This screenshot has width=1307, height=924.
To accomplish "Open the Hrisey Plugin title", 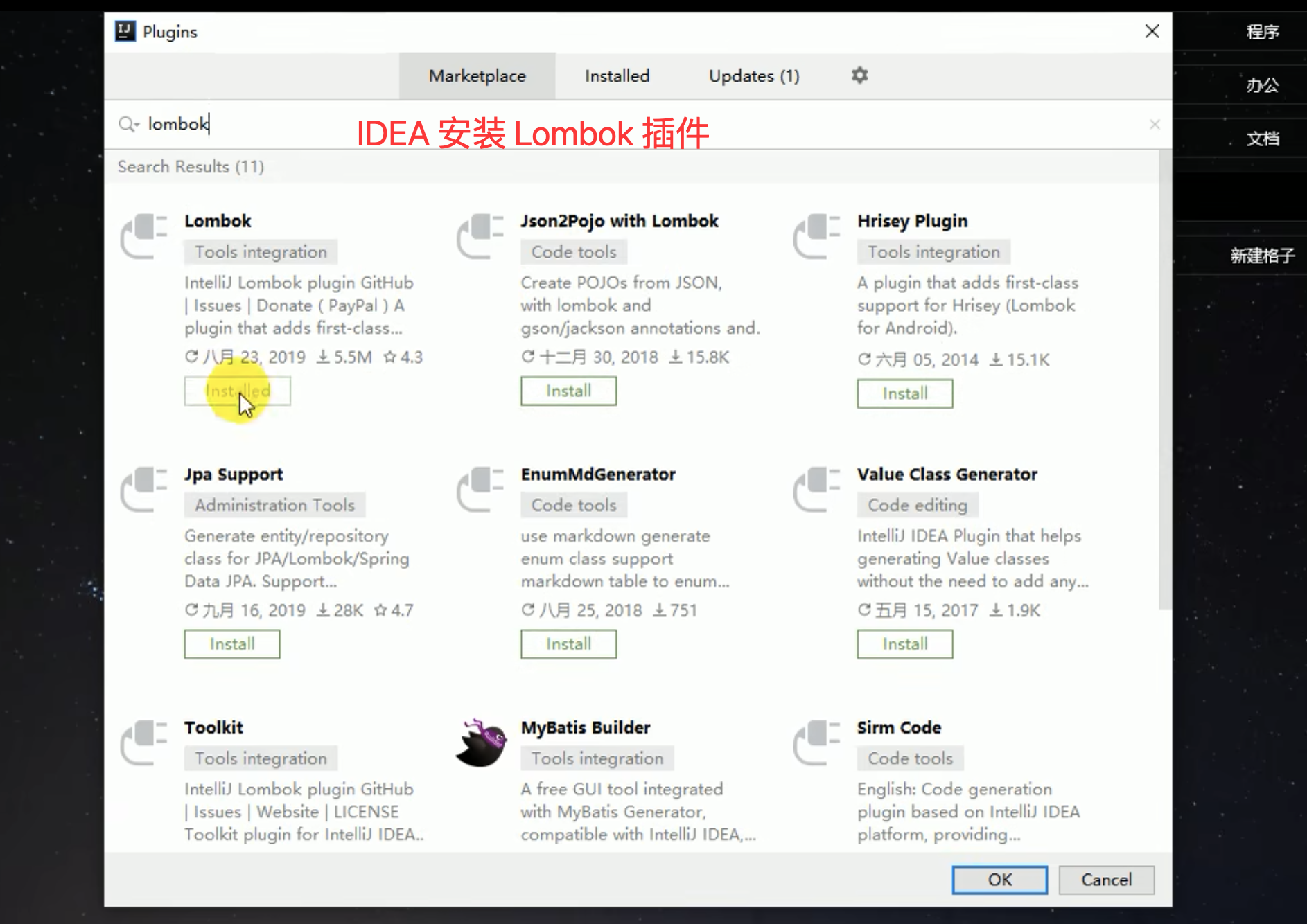I will [x=912, y=221].
